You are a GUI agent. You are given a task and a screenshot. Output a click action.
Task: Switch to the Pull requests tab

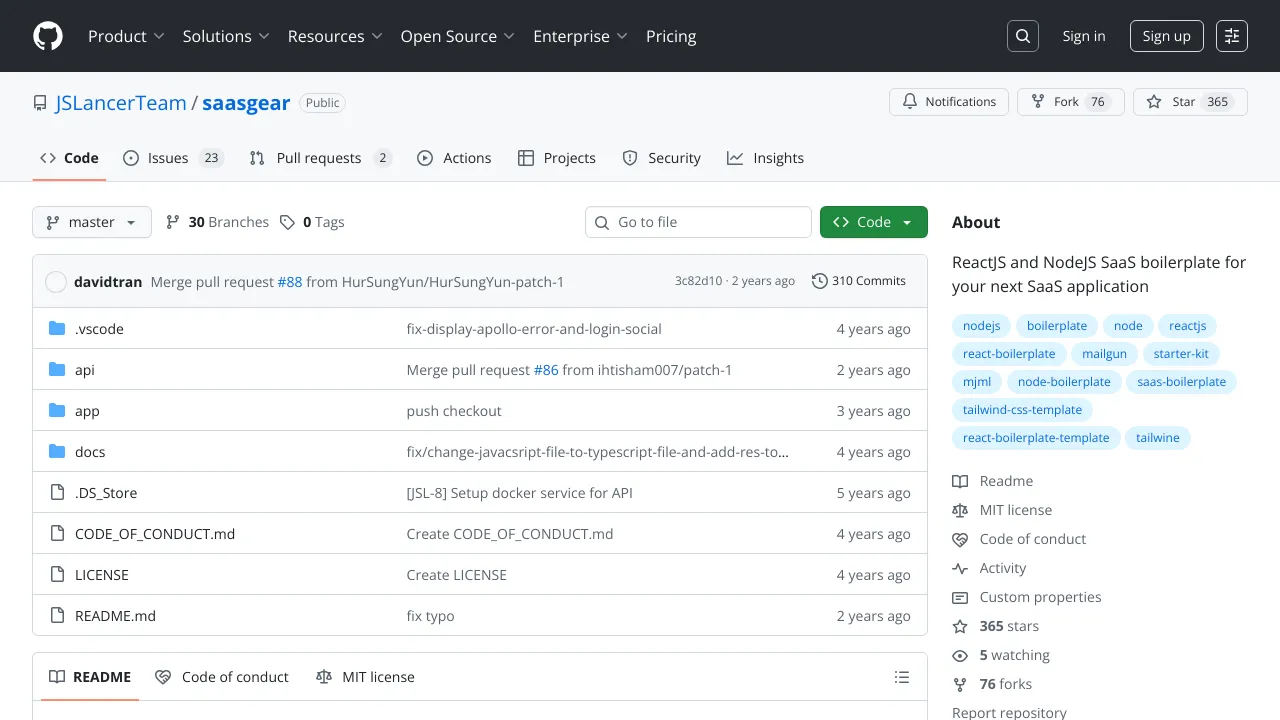click(x=319, y=158)
